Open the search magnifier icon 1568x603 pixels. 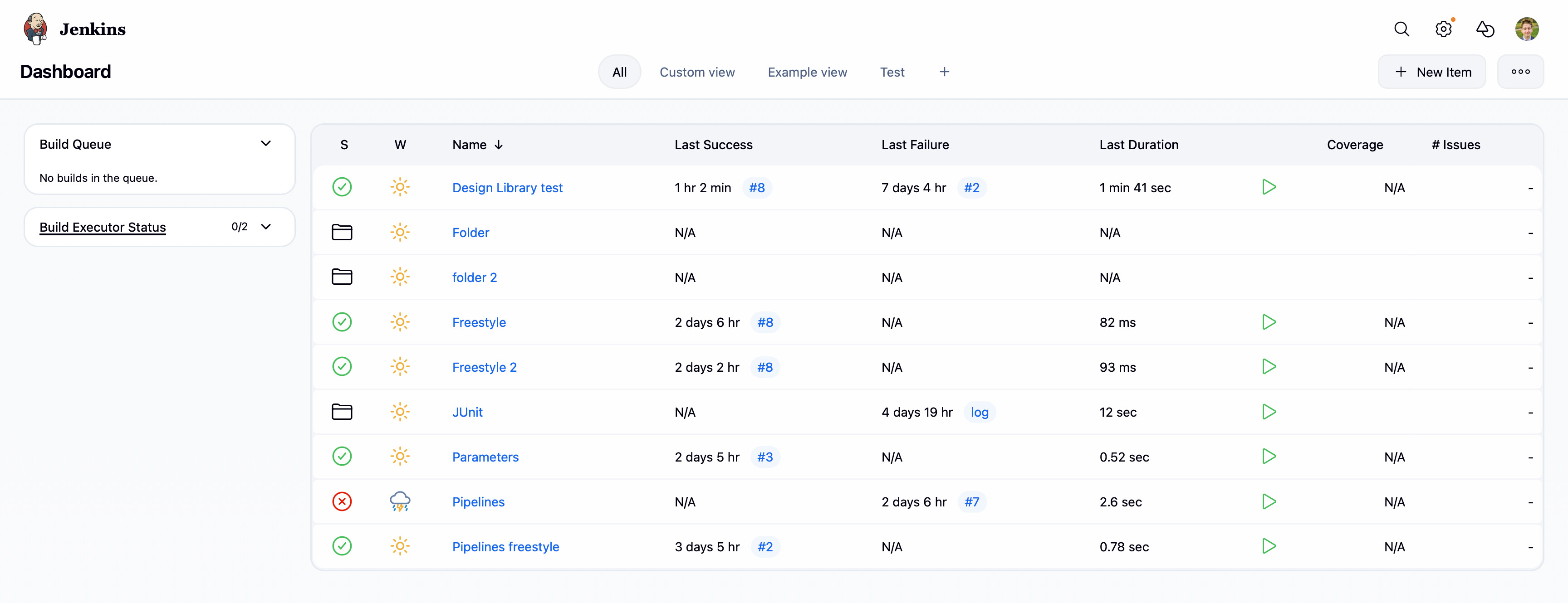[1401, 29]
